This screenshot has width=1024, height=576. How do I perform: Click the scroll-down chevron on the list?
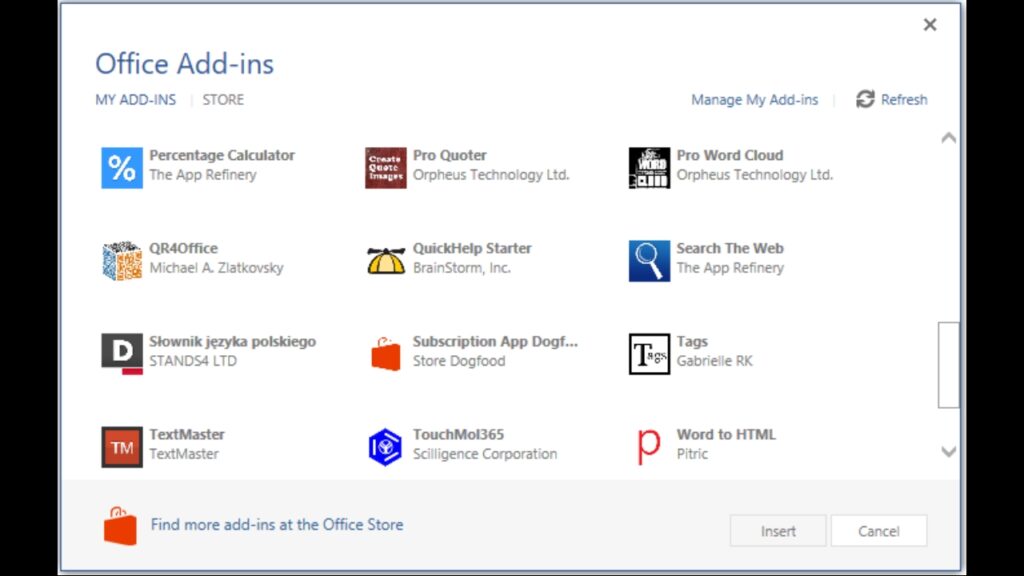(x=948, y=451)
